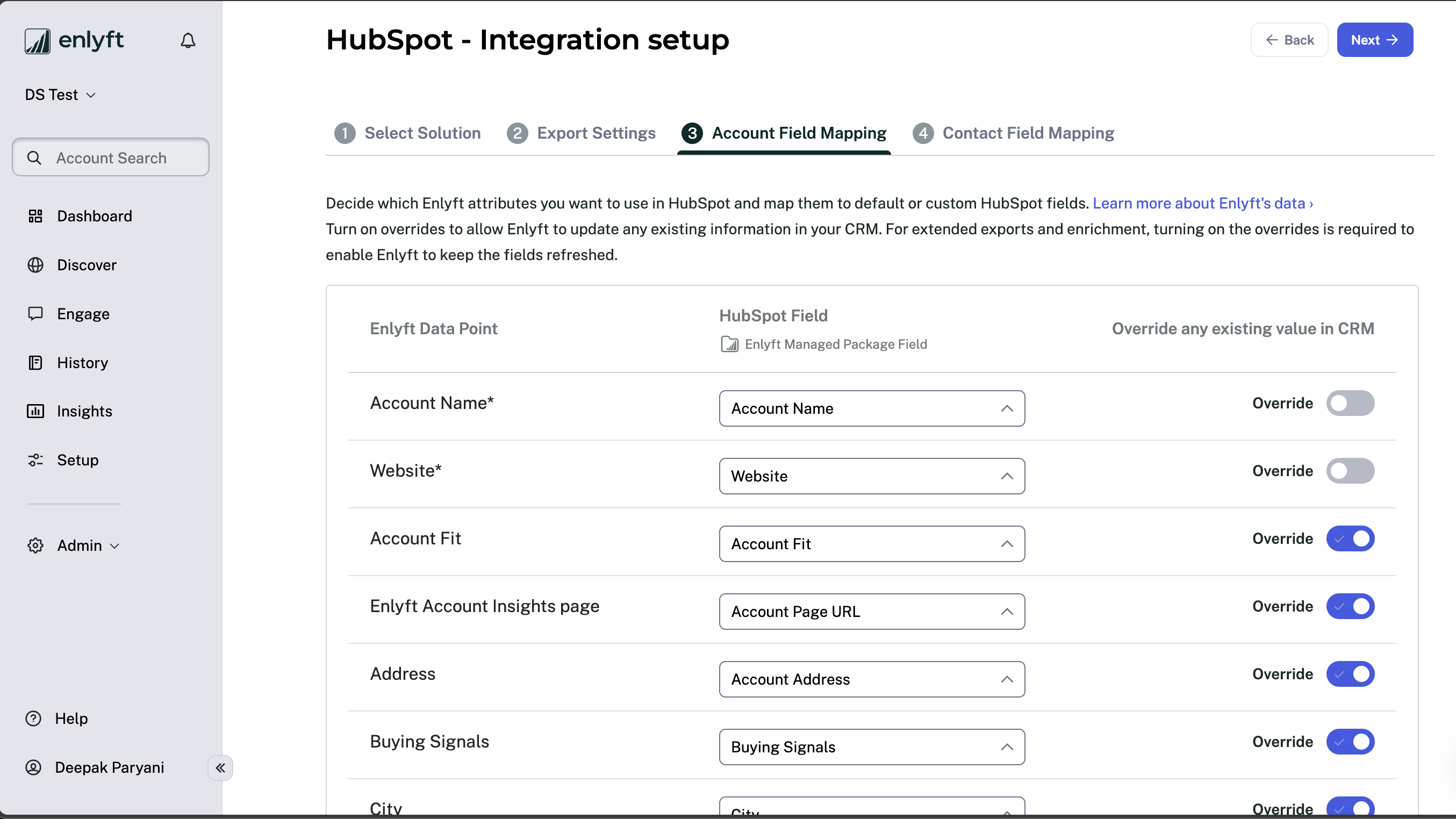1456x819 pixels.
Task: Enable override for Account Name
Action: [1350, 403]
